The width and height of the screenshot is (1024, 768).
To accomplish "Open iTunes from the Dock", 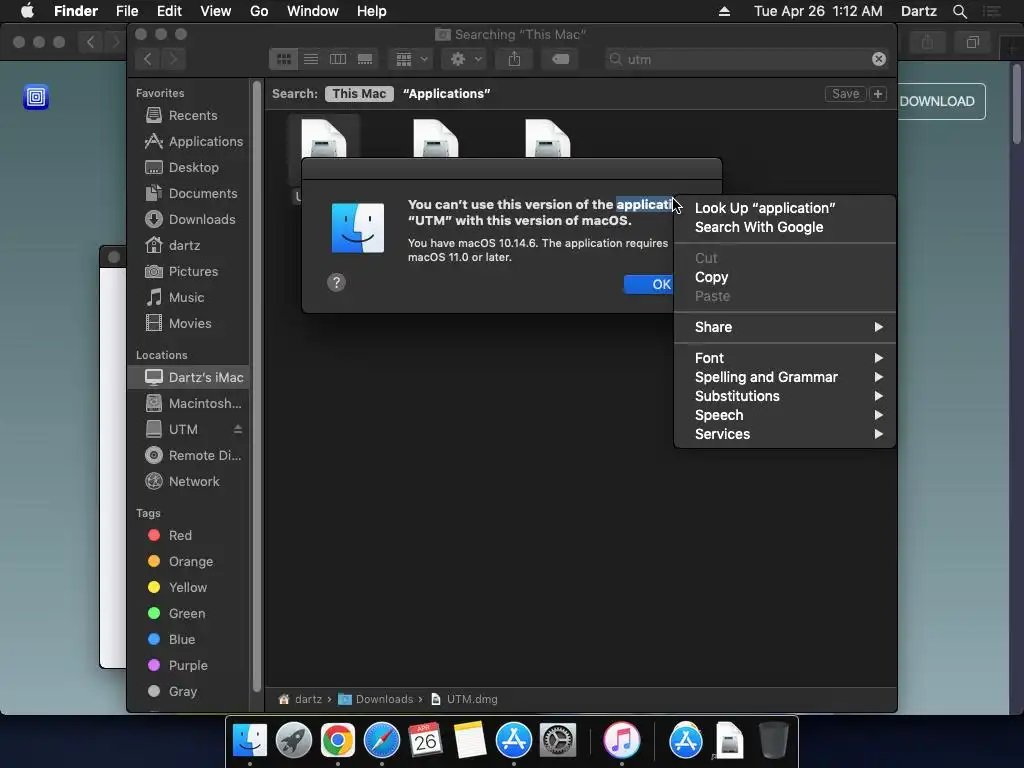I will tap(622, 741).
